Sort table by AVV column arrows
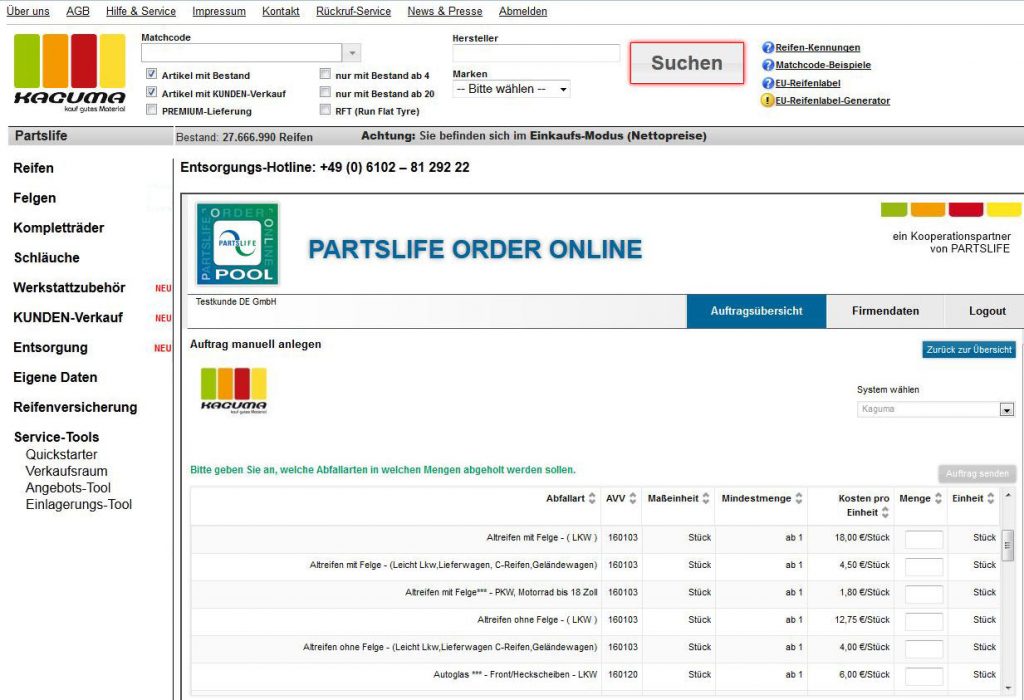Viewport: 1024px width, 700px height. pyautogui.click(x=633, y=498)
